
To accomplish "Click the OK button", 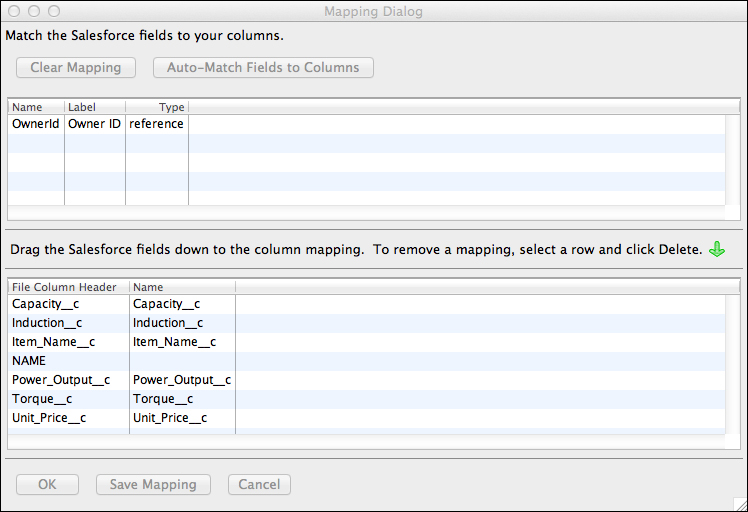I will click(47, 485).
